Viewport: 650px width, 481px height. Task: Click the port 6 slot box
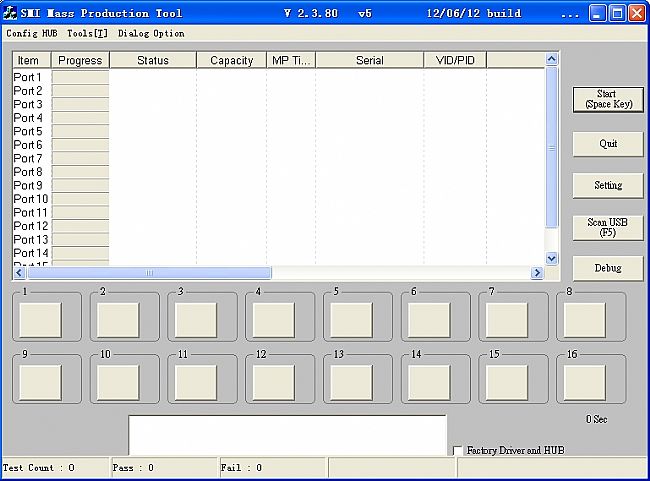point(430,320)
